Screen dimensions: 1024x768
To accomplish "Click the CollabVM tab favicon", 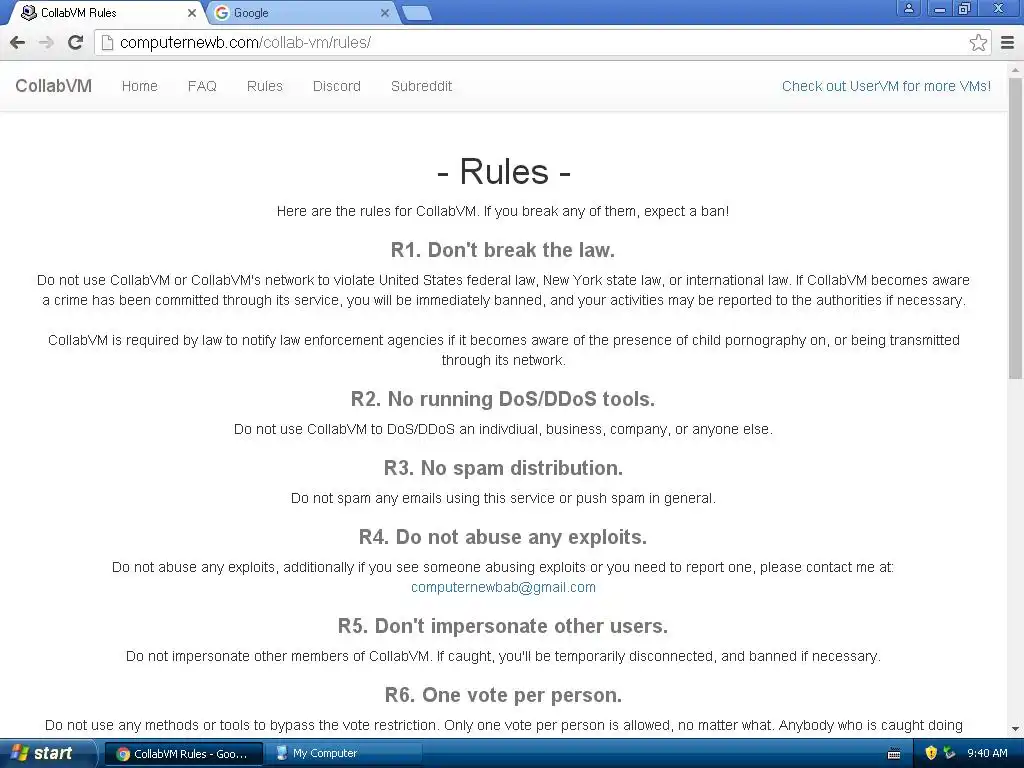I will tap(29, 12).
